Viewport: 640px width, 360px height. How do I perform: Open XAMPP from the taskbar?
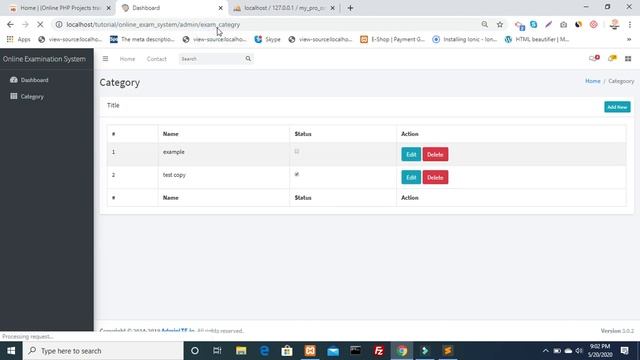tap(310, 351)
